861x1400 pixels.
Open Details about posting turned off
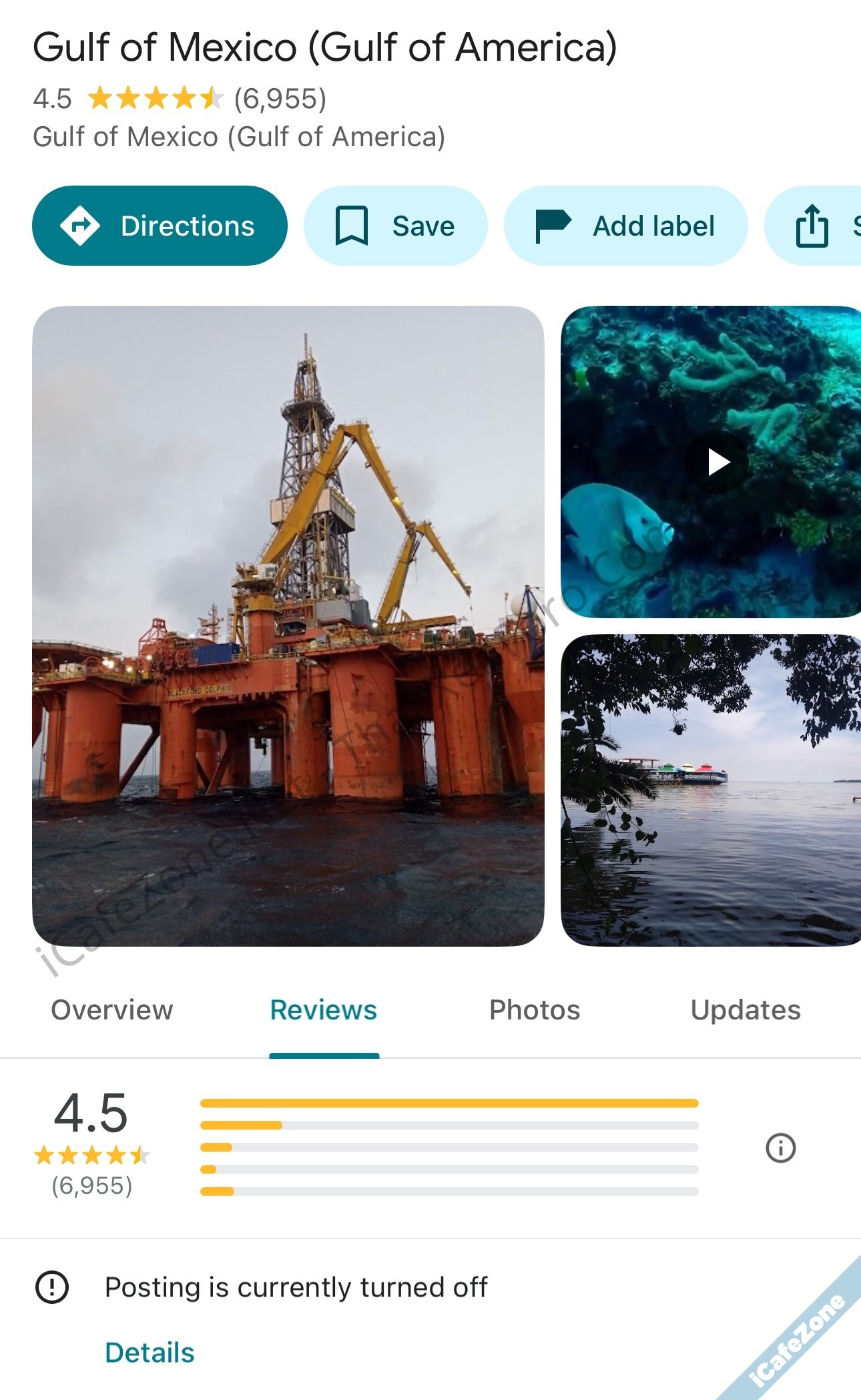[150, 1353]
